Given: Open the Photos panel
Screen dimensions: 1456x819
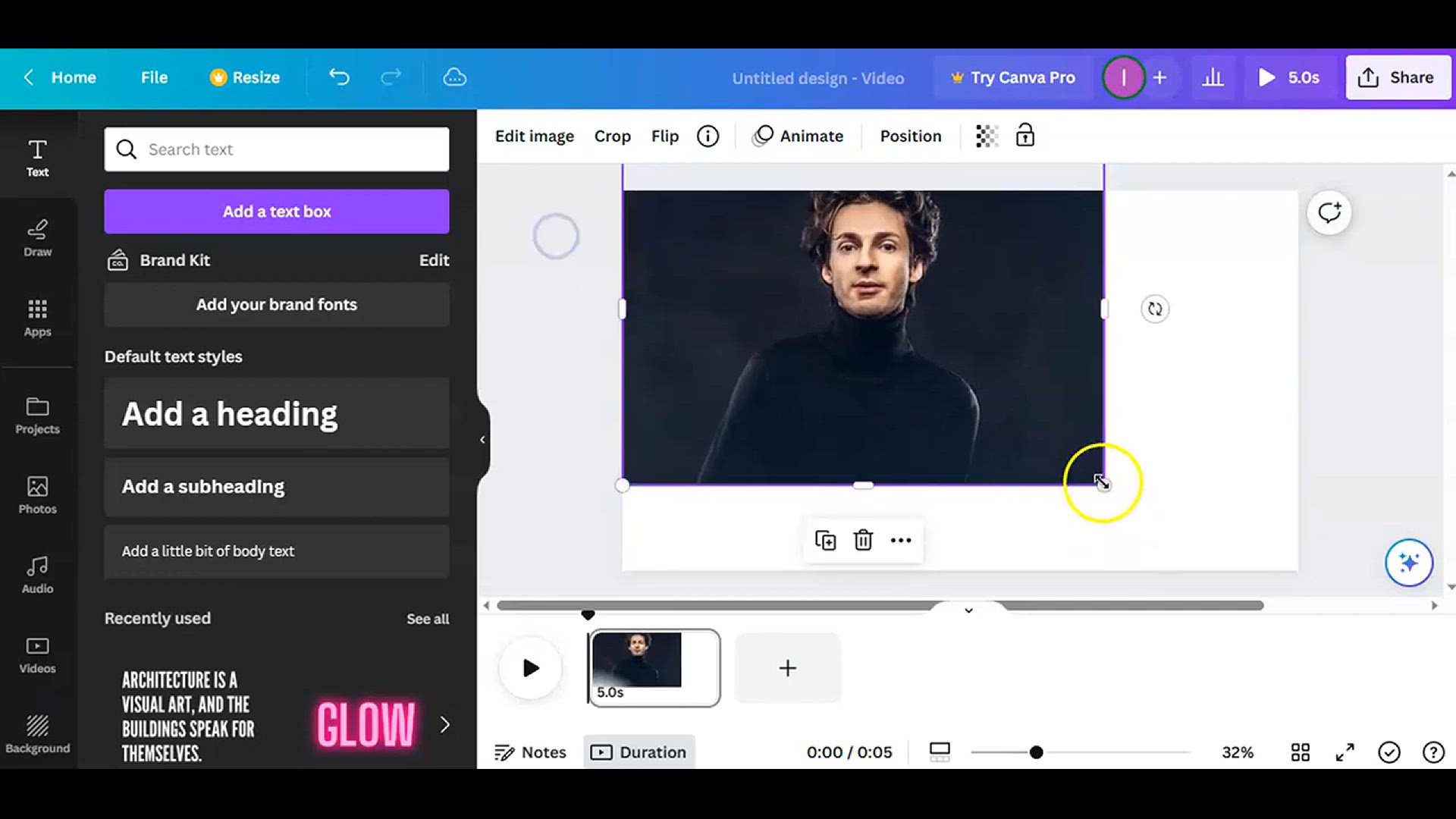Looking at the screenshot, I should [x=37, y=494].
